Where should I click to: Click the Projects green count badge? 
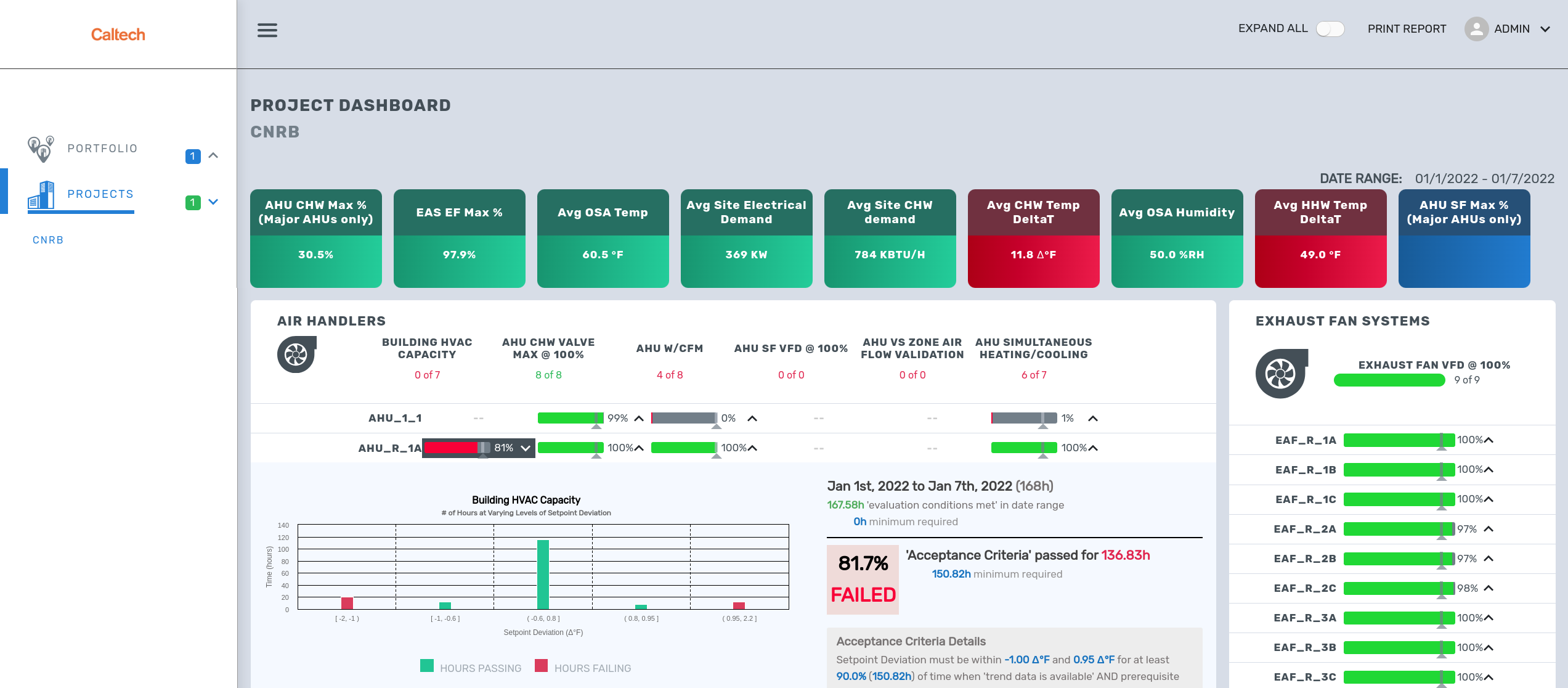click(x=193, y=202)
